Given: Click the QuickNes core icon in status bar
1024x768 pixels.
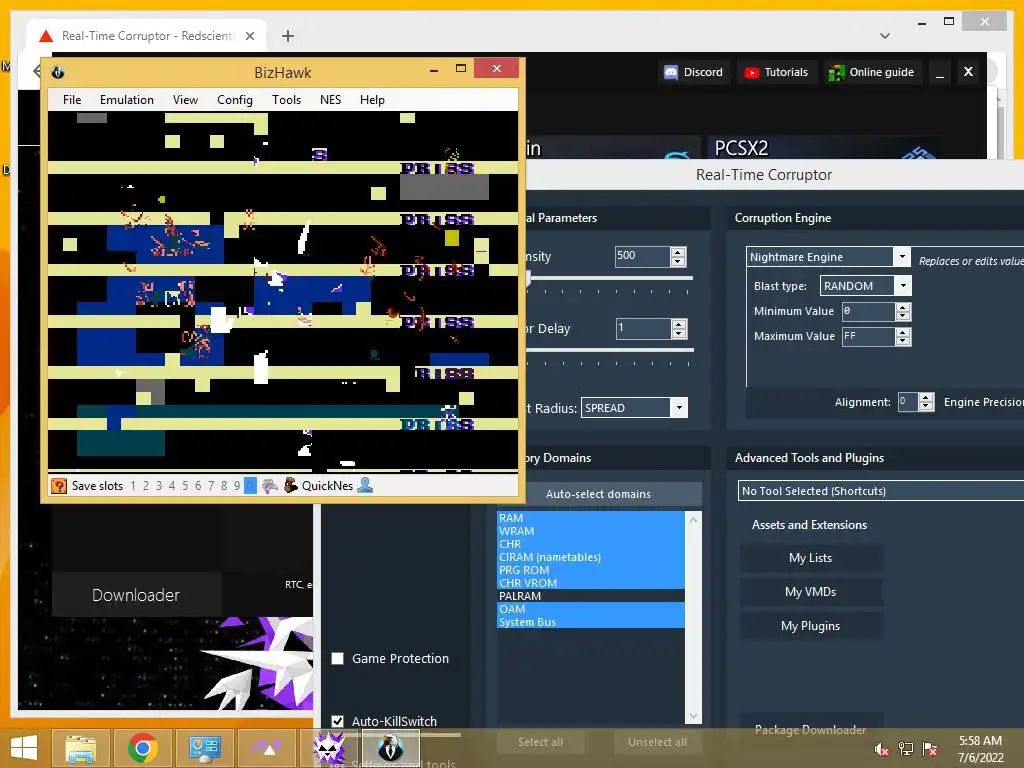Looking at the screenshot, I should coord(291,485).
